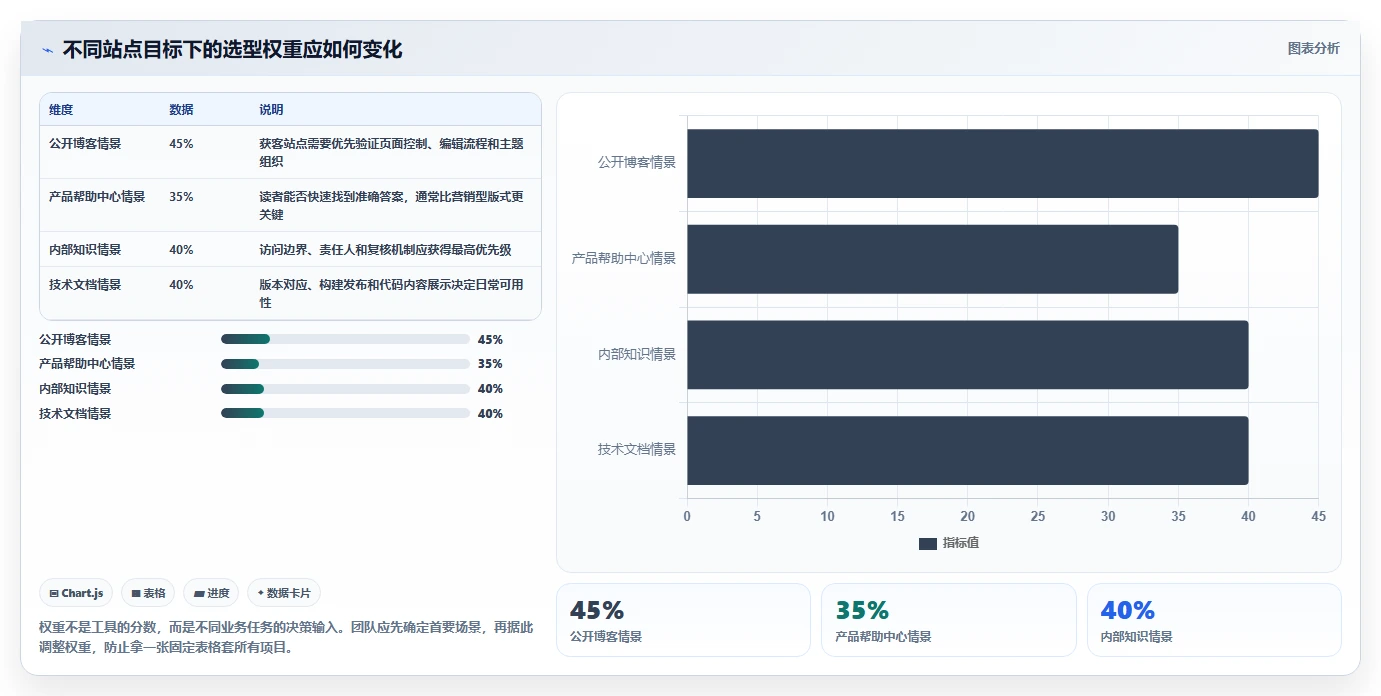The height and width of the screenshot is (696, 1381).
Task: Click the 技术文档情景 chart bar
Action: click(x=967, y=451)
